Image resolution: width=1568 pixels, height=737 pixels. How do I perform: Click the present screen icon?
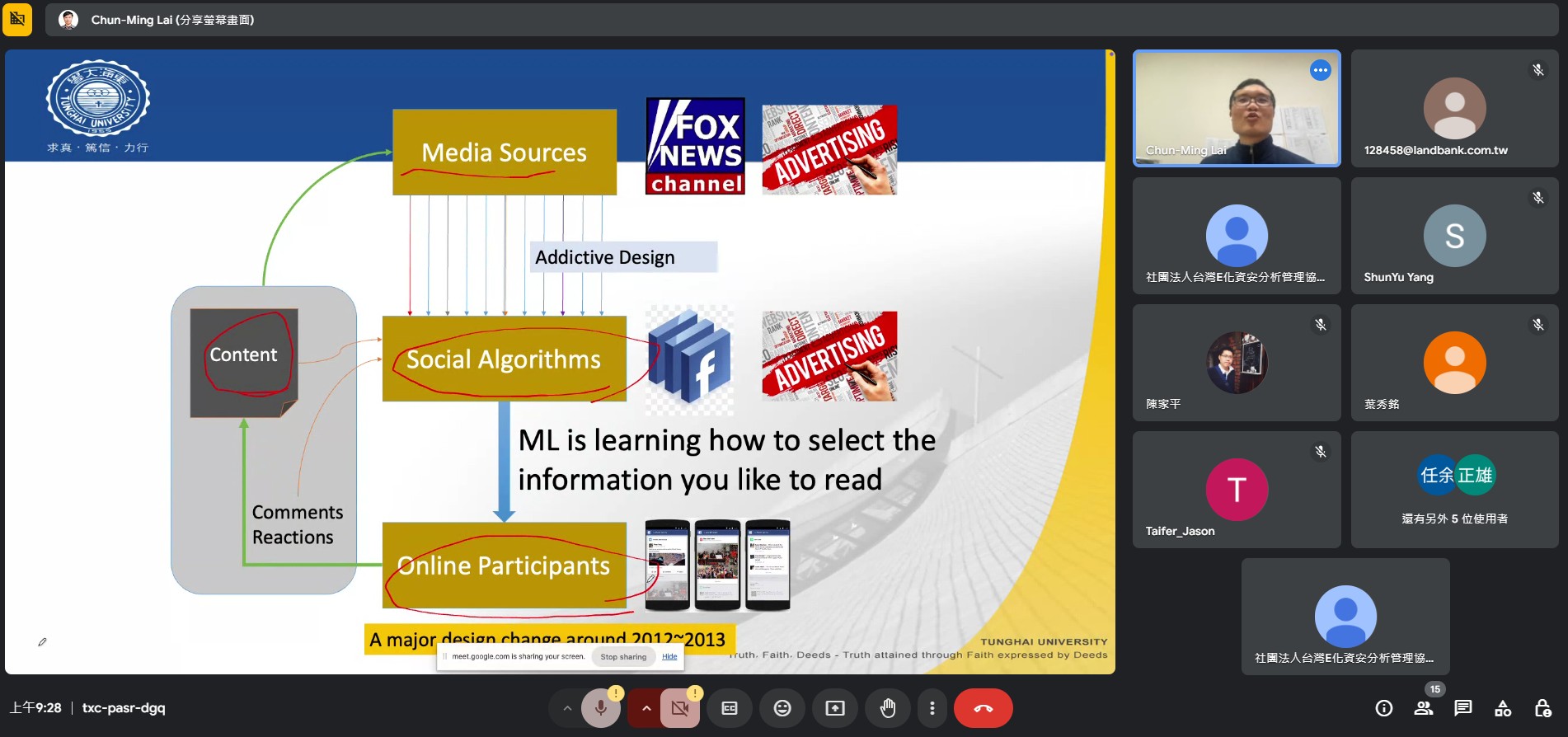(835, 708)
